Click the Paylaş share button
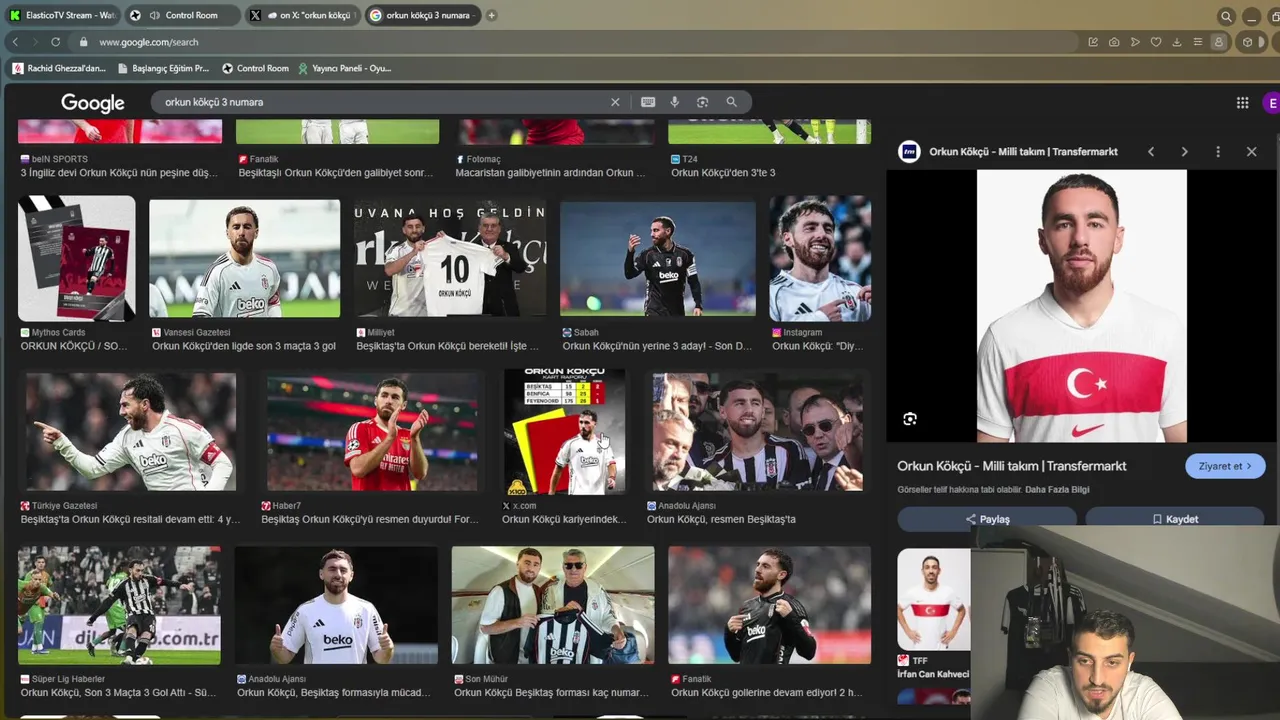The height and width of the screenshot is (720, 1280). point(987,519)
